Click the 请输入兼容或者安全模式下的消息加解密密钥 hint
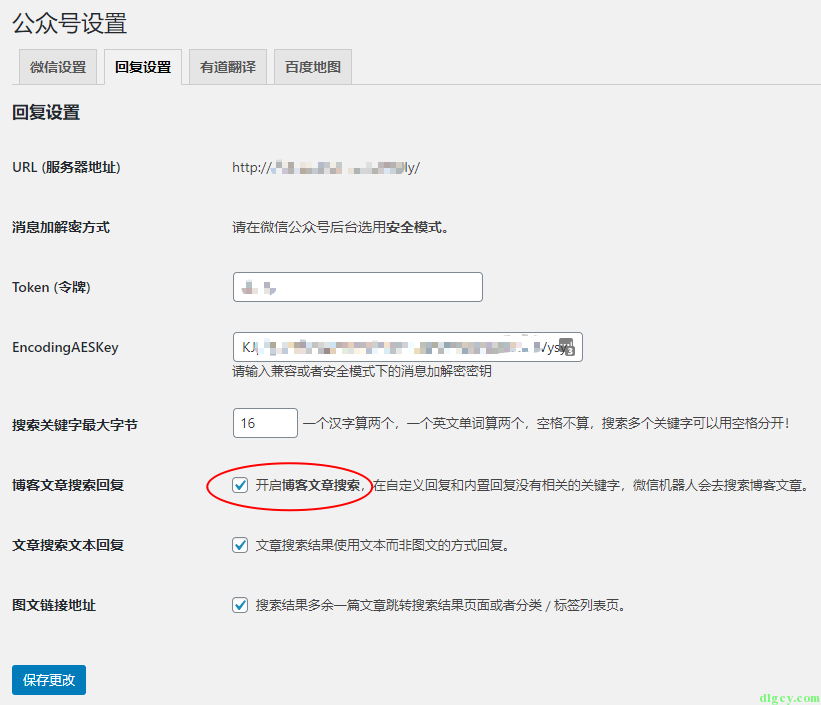The height and width of the screenshot is (705, 821). [362, 371]
